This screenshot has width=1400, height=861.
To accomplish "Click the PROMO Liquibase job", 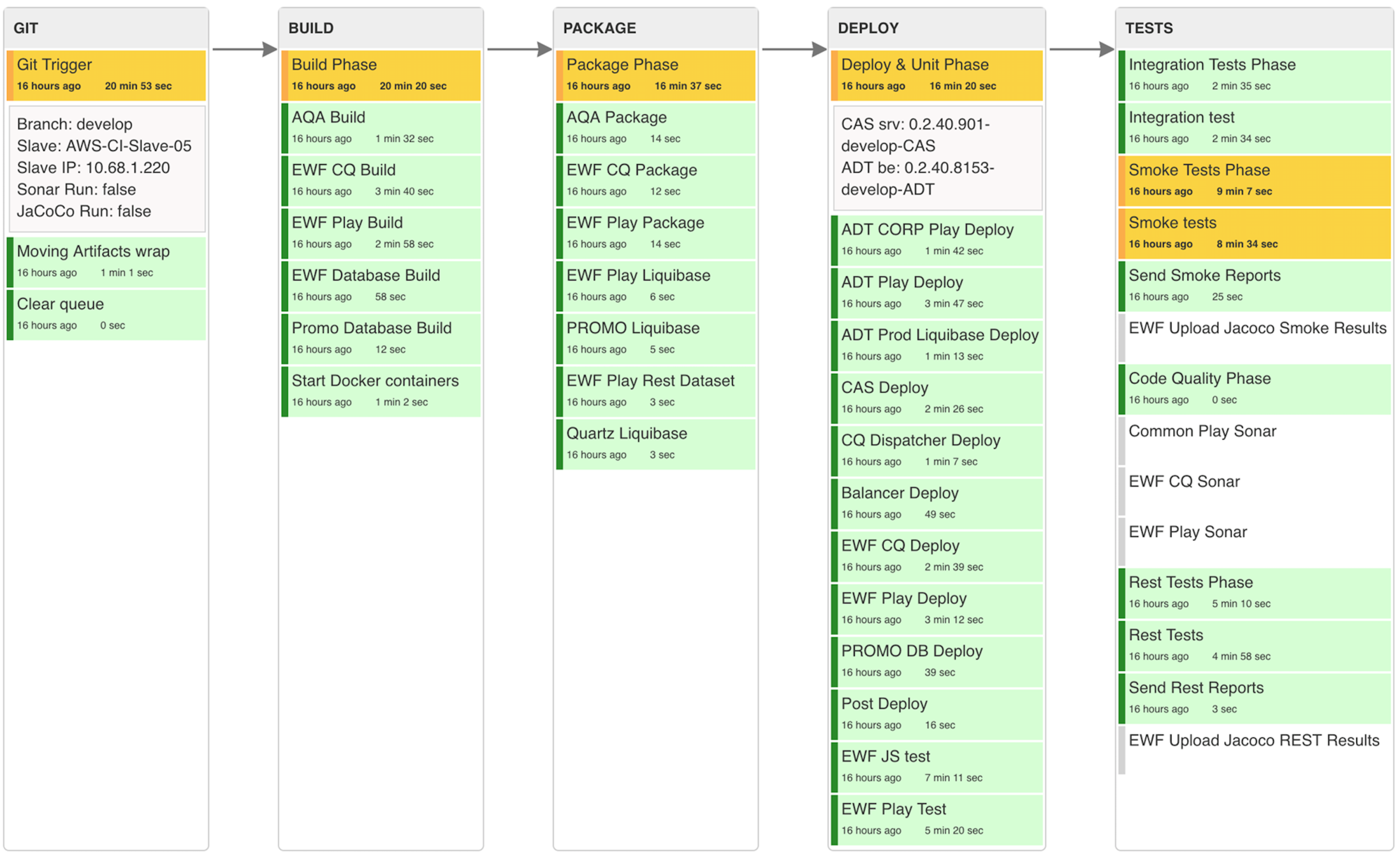I will [632, 328].
